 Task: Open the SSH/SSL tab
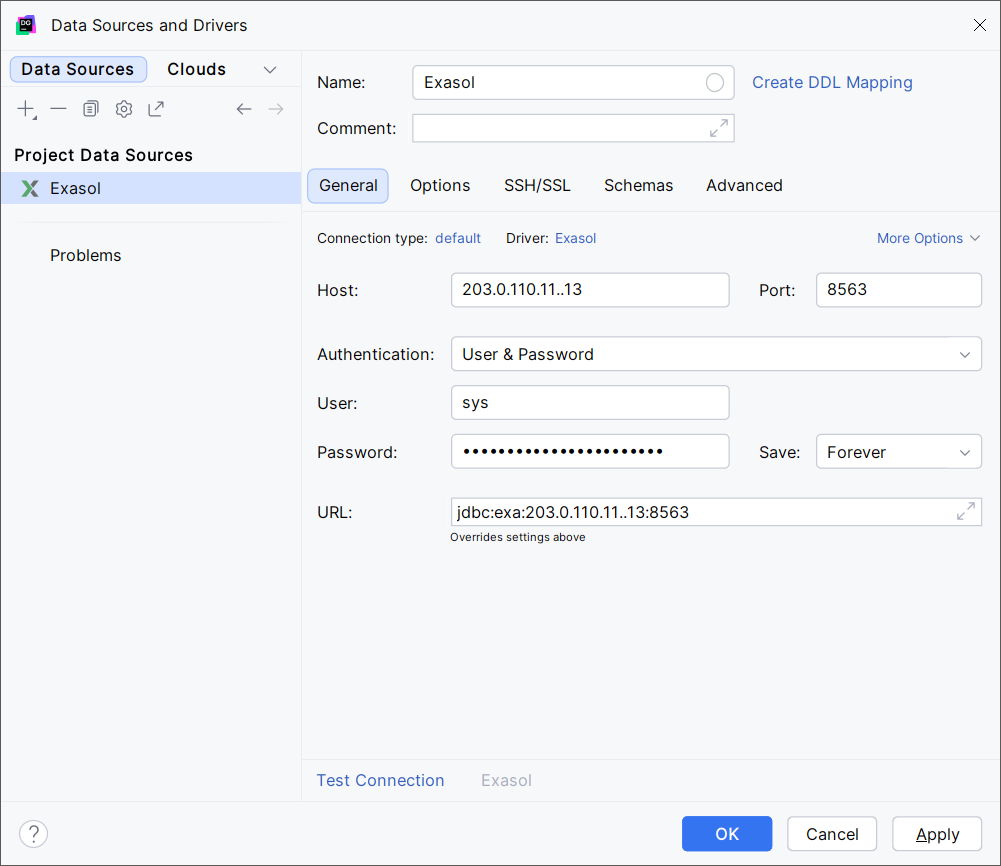pos(537,185)
